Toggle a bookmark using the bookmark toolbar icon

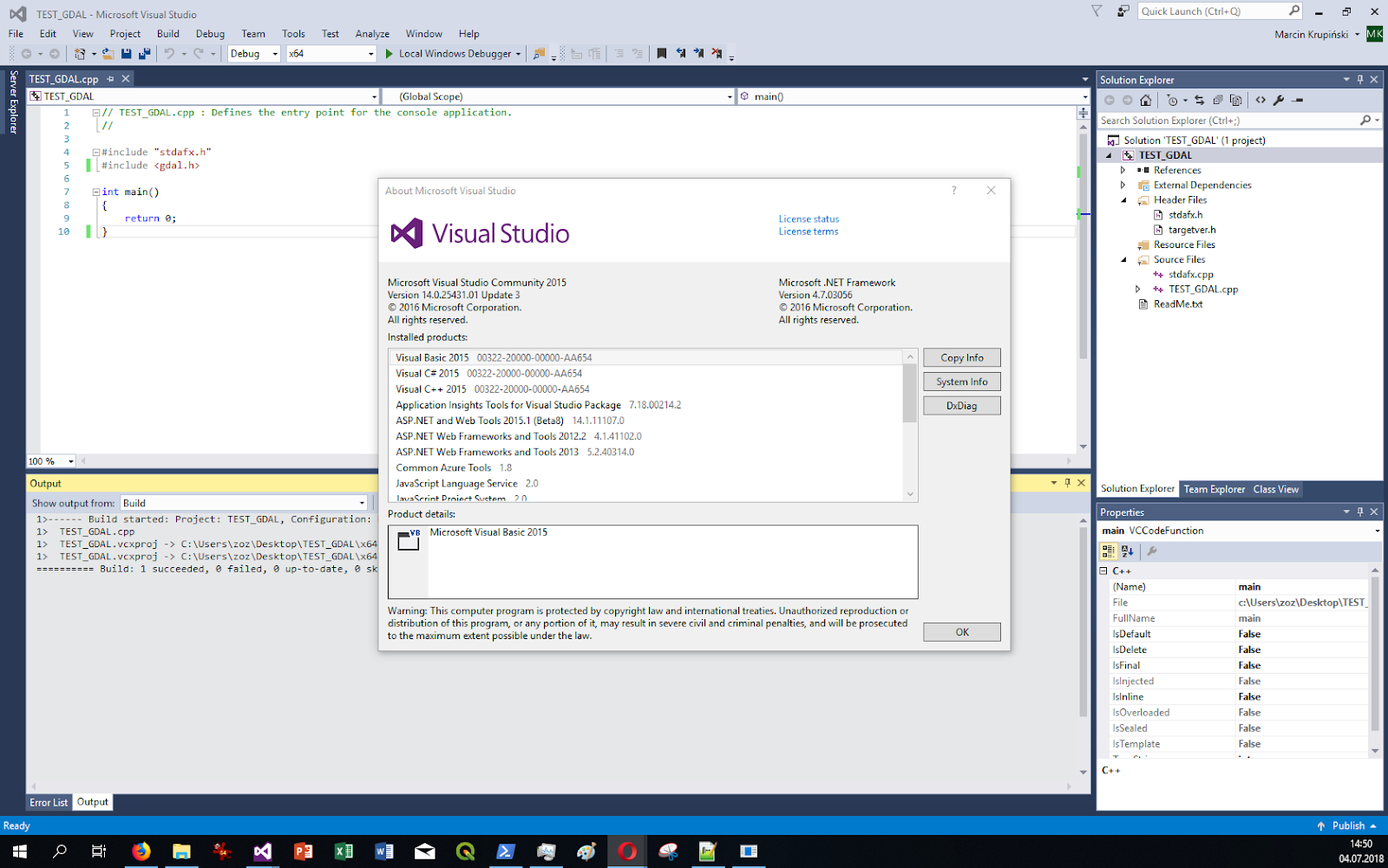[662, 53]
